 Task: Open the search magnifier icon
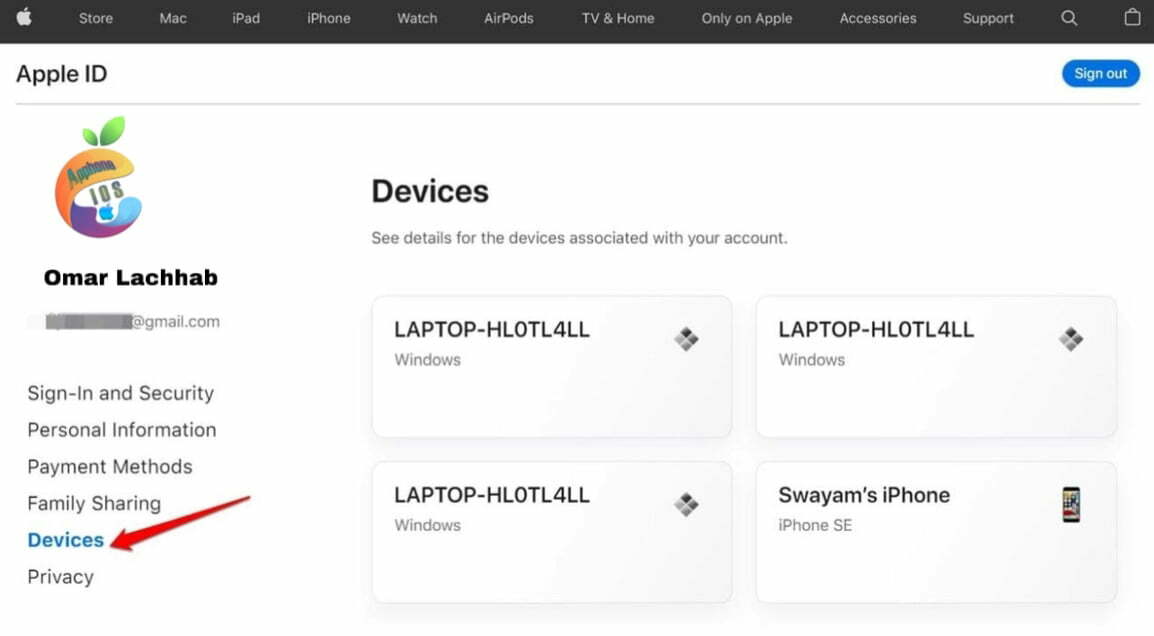[1069, 18]
